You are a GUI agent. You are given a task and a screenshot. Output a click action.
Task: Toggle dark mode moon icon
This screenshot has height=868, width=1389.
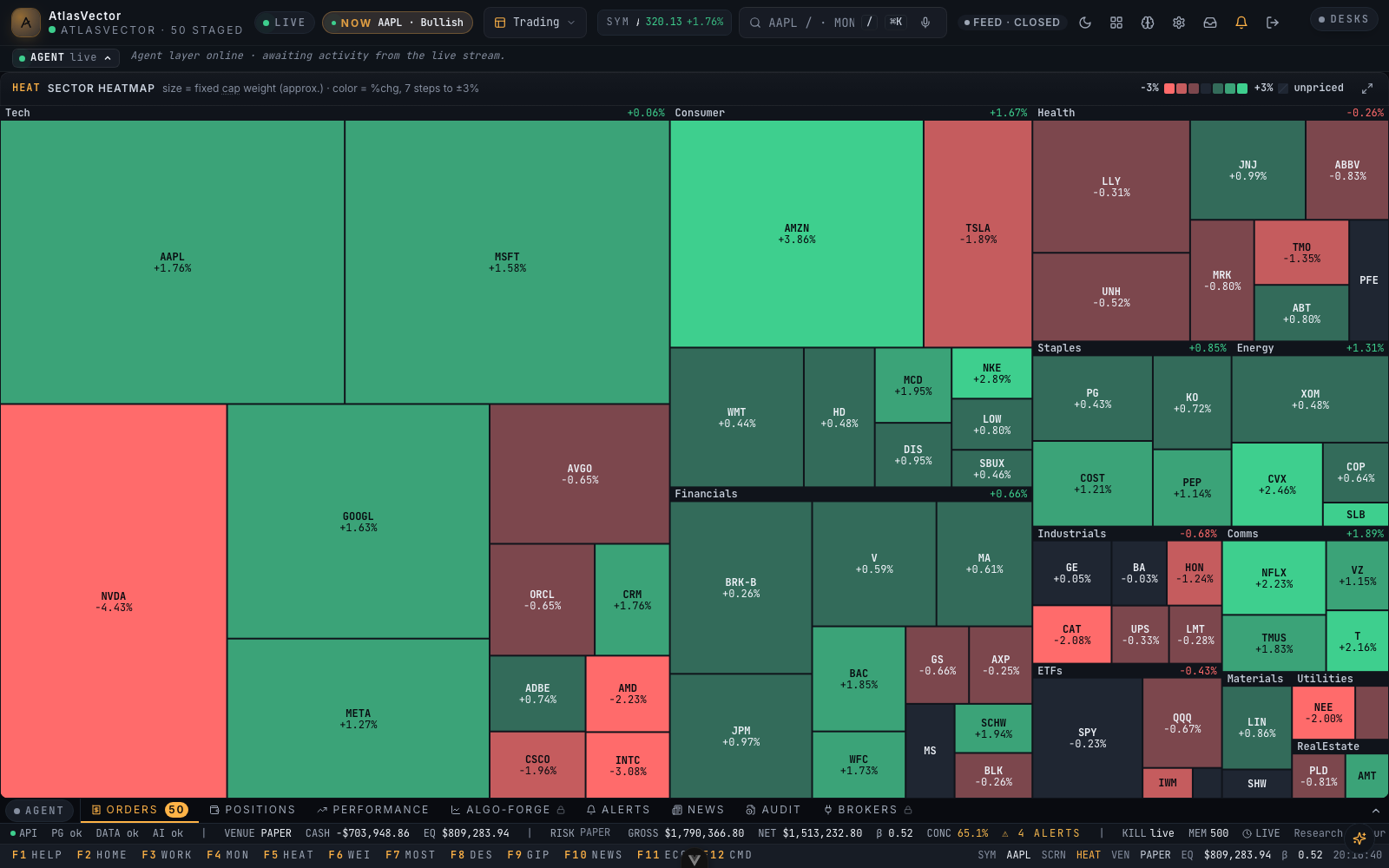(x=1085, y=23)
